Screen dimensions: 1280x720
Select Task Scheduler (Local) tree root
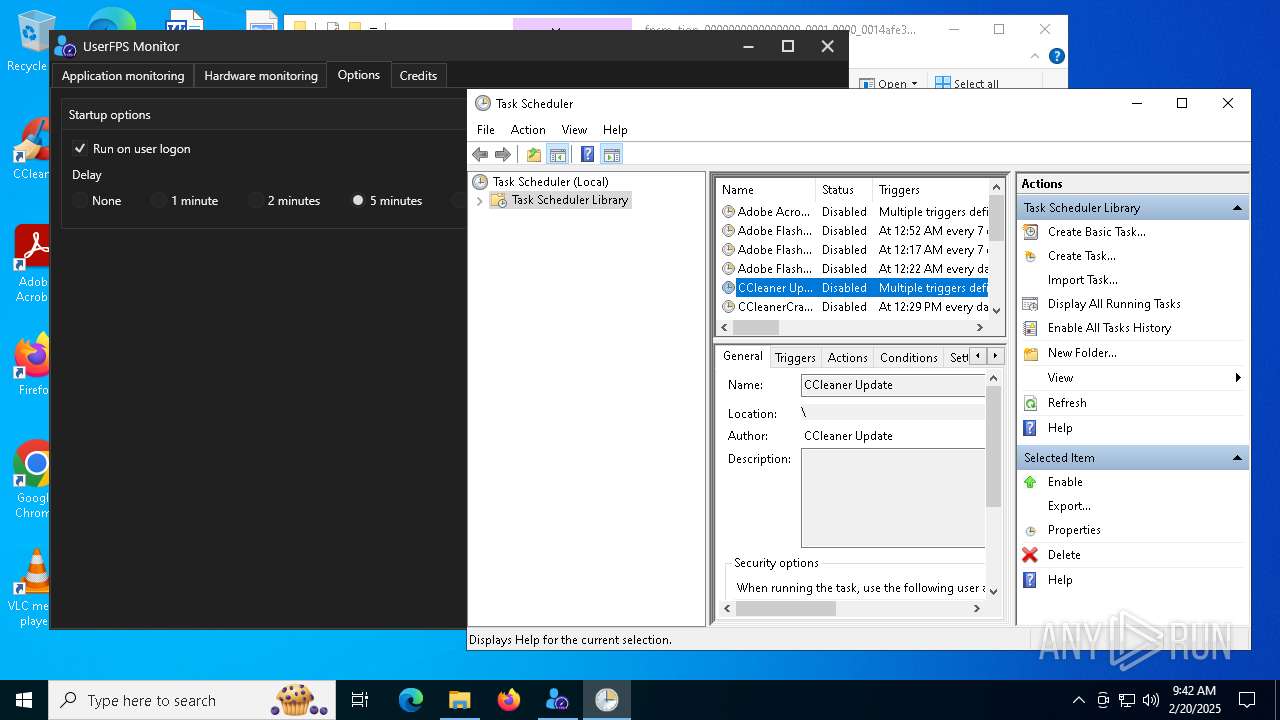click(550, 182)
